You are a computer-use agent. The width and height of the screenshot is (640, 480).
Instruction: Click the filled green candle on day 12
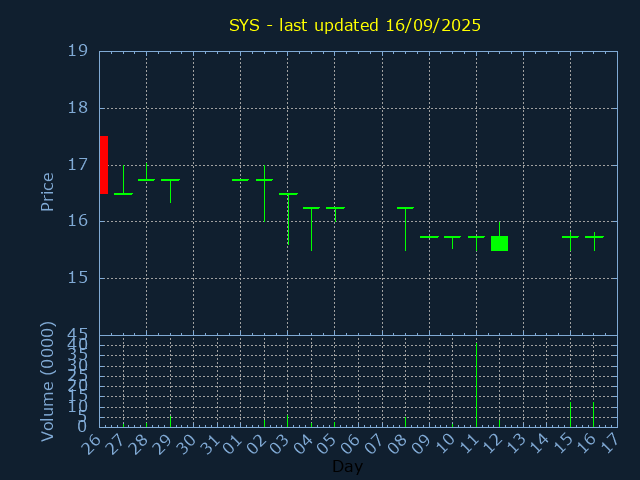point(499,243)
